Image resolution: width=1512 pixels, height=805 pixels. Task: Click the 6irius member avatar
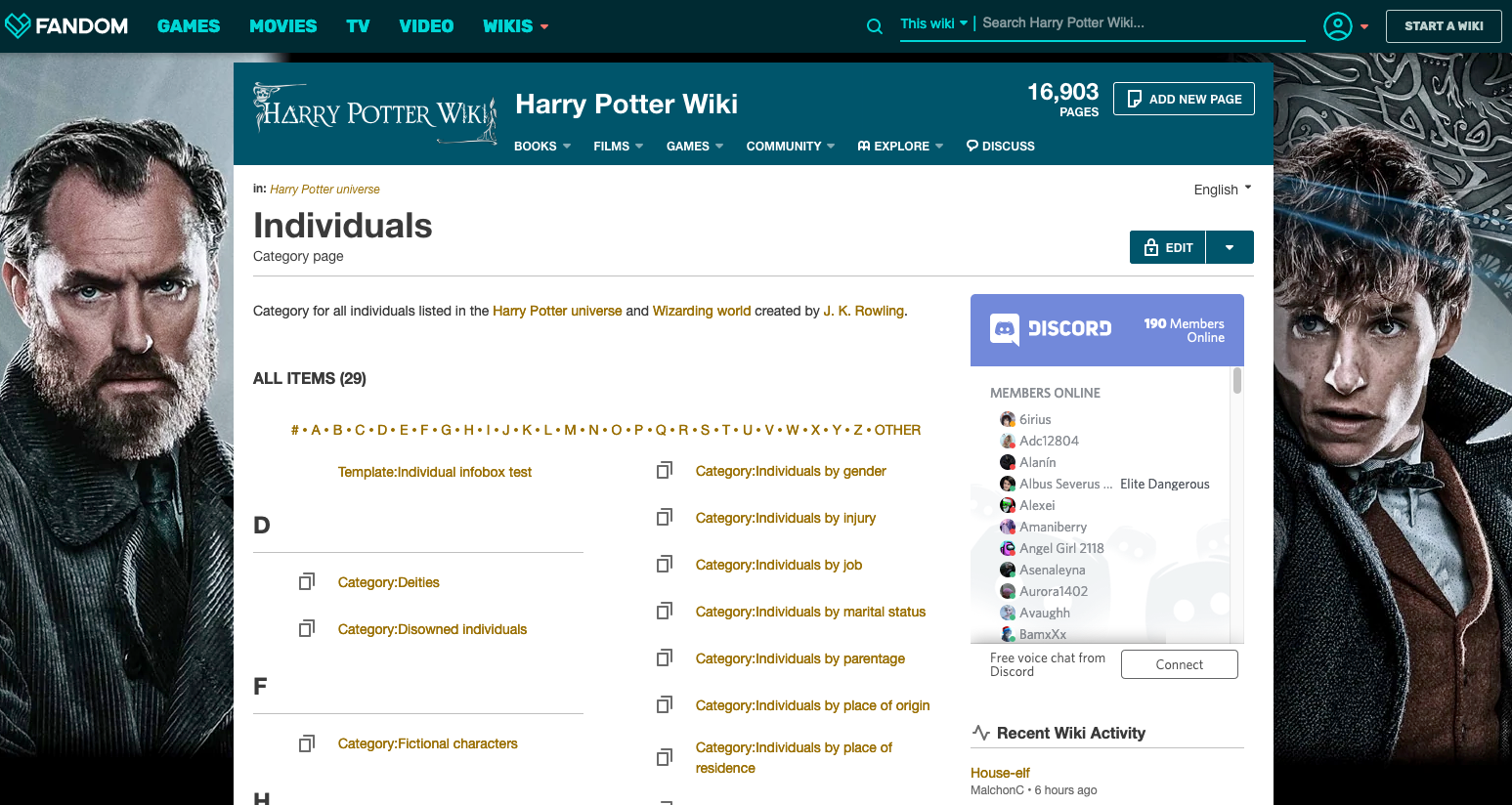1008,419
